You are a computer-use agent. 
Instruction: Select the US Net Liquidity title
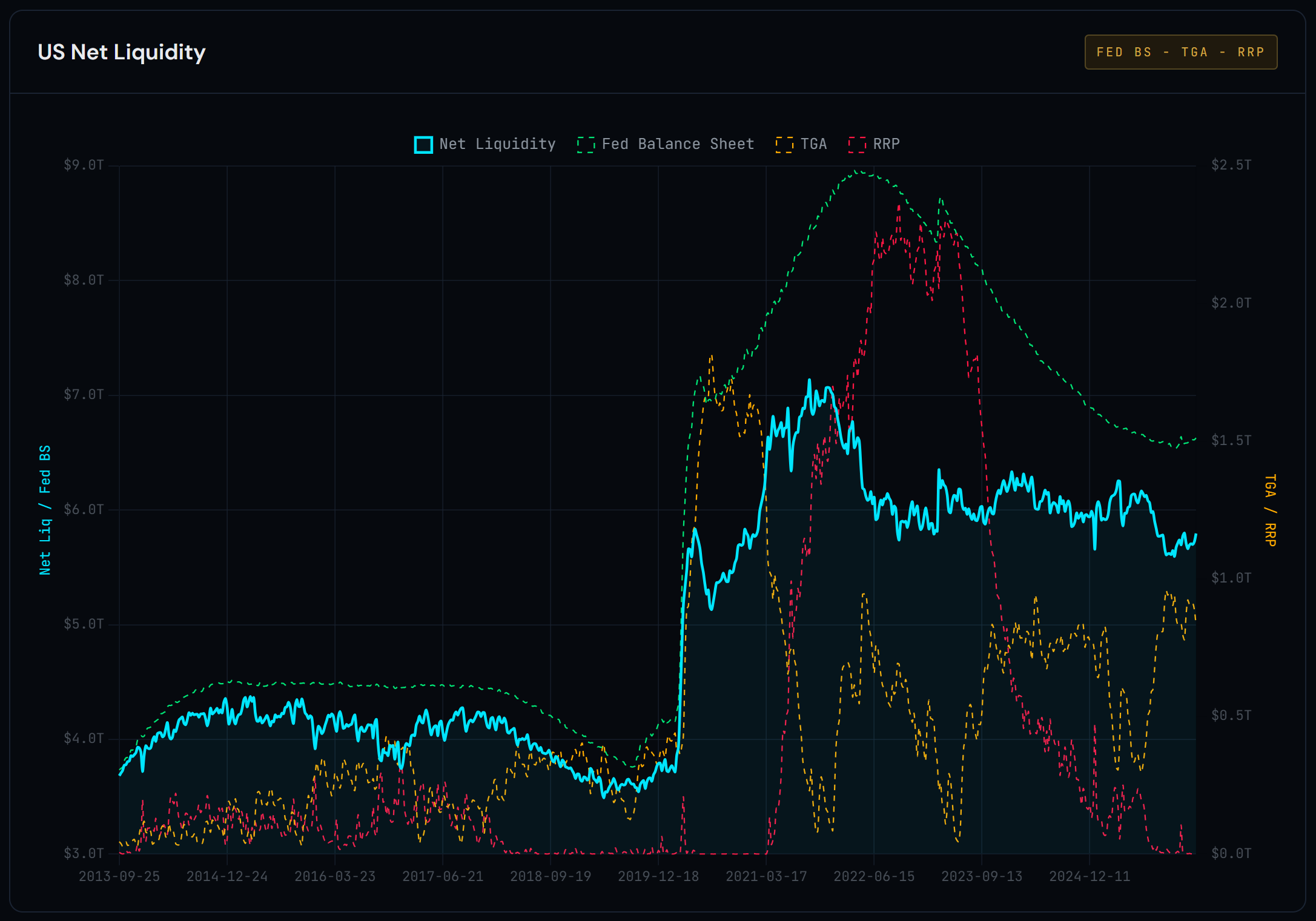[121, 53]
